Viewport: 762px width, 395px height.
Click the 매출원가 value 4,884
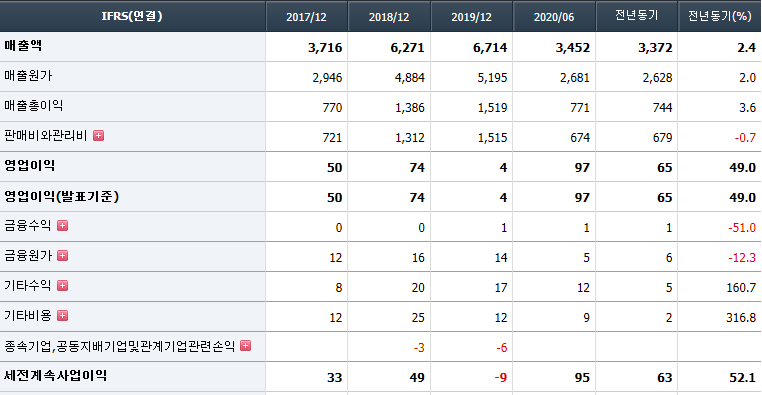pyautogui.click(x=410, y=78)
